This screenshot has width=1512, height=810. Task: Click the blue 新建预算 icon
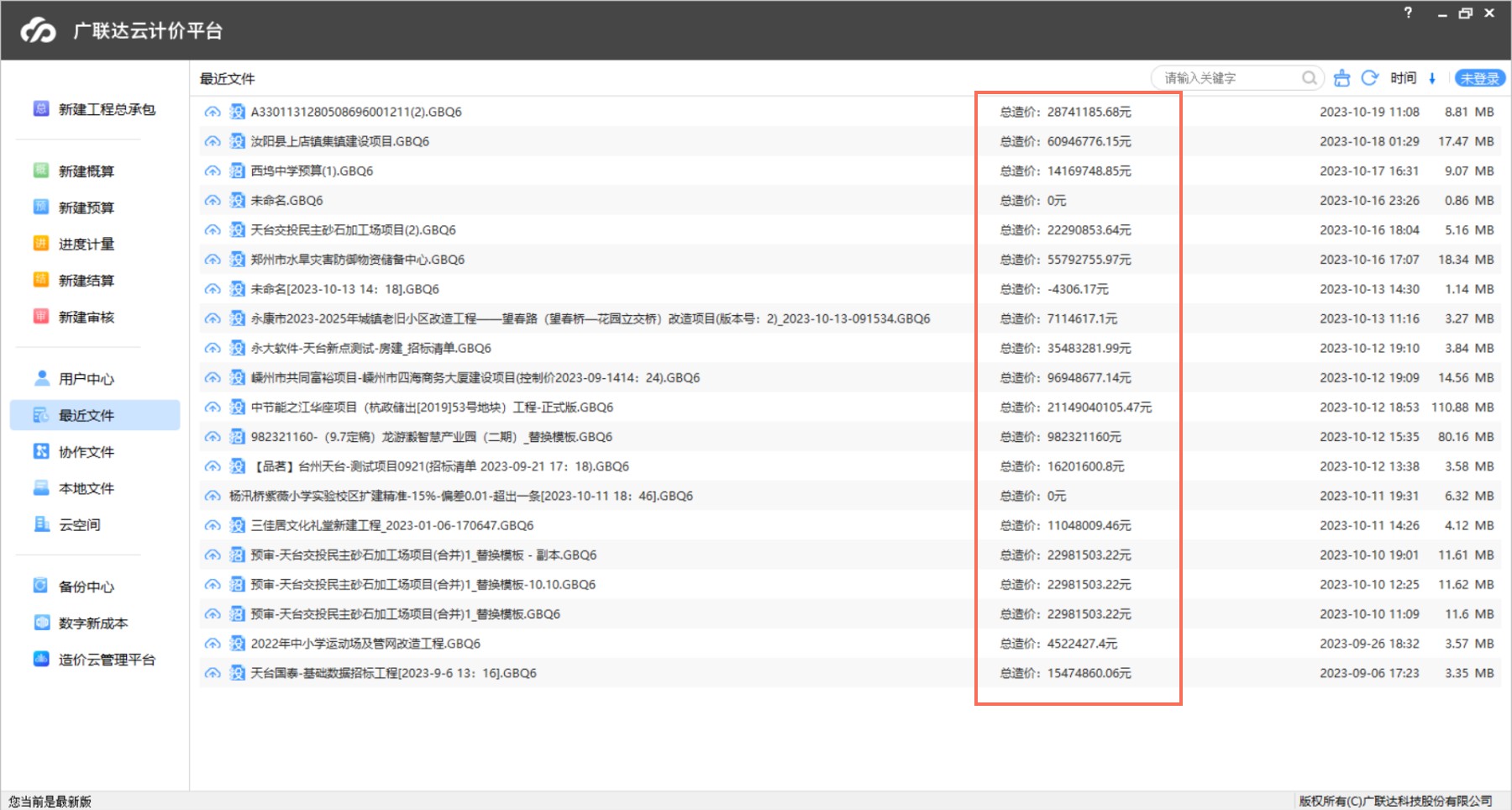(40, 207)
